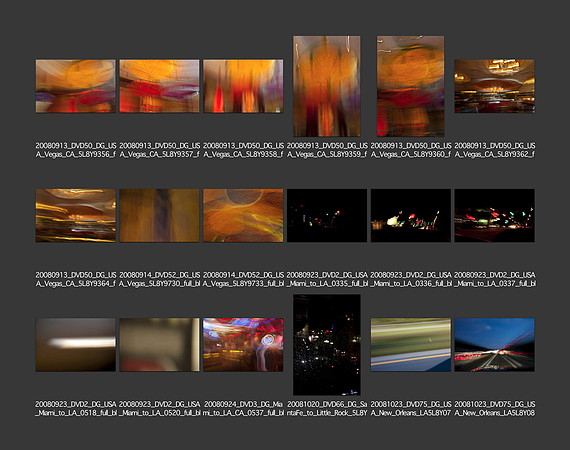Open the Miami_to_LA_0518 white streak thumbnail
Image resolution: width=570 pixels, height=450 pixels.
click(76, 345)
